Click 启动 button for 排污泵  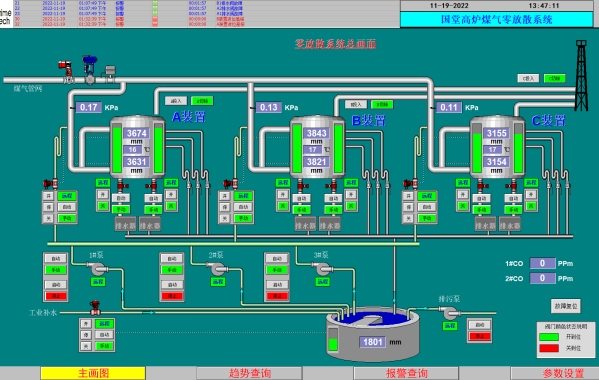click(x=480, y=325)
